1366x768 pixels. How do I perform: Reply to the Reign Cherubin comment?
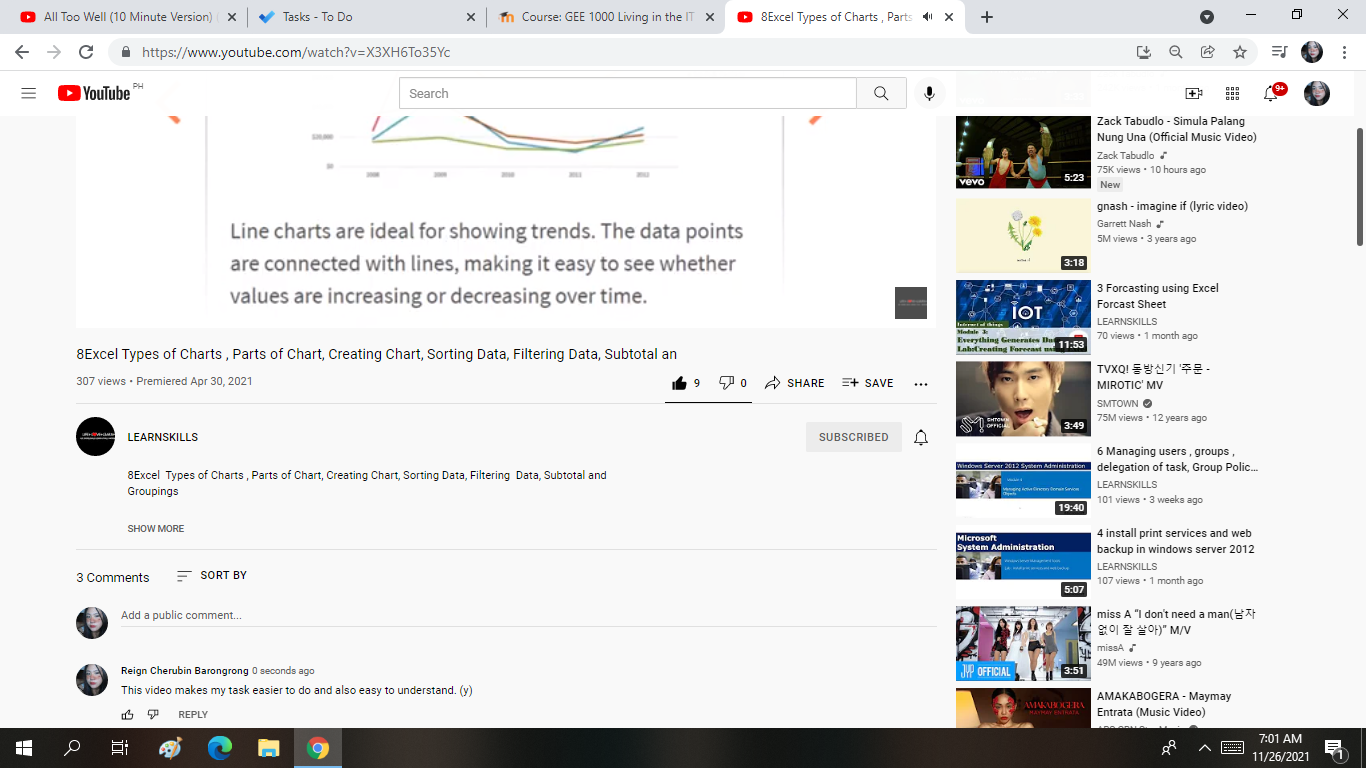193,714
